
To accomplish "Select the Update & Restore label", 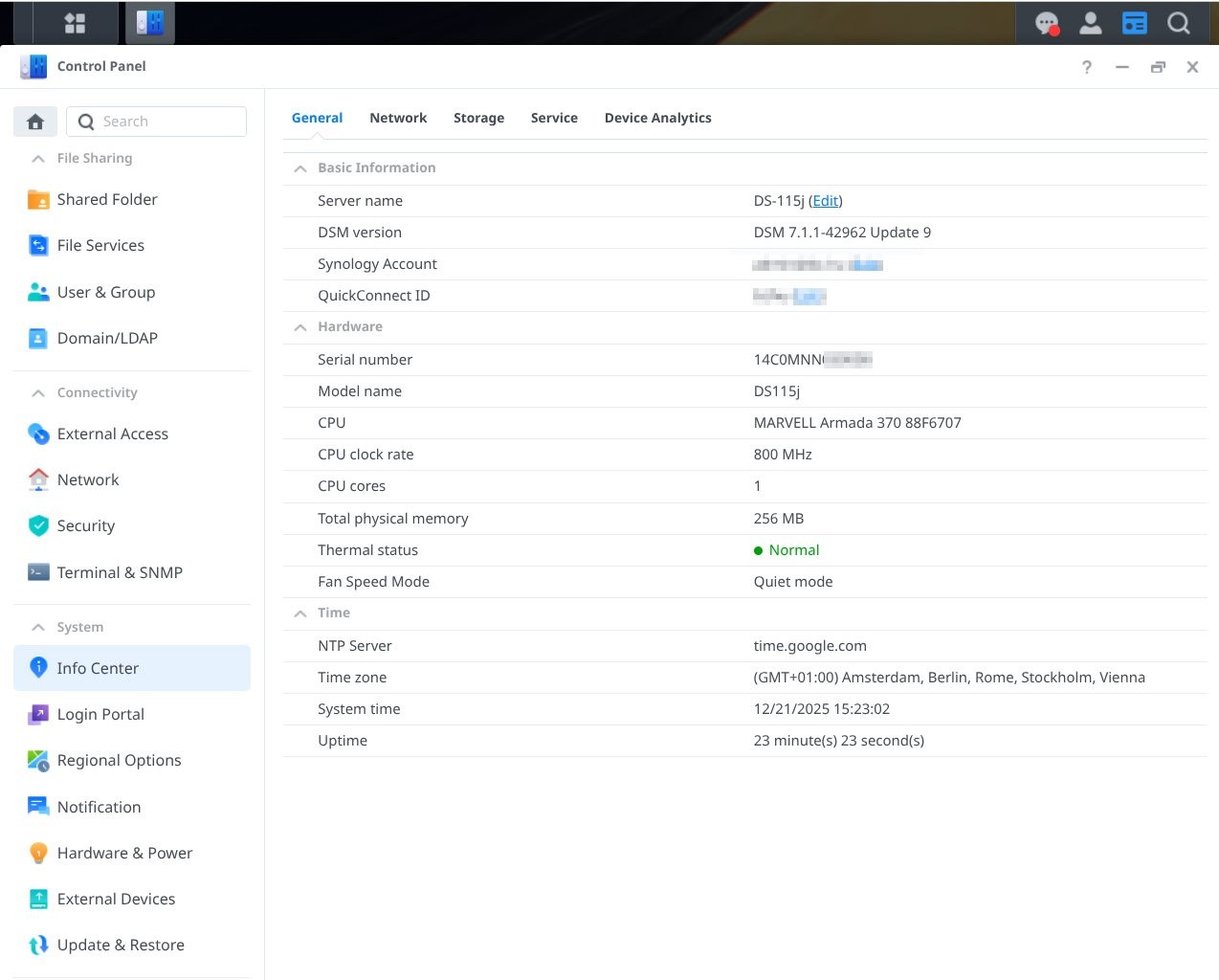I will coord(121,945).
